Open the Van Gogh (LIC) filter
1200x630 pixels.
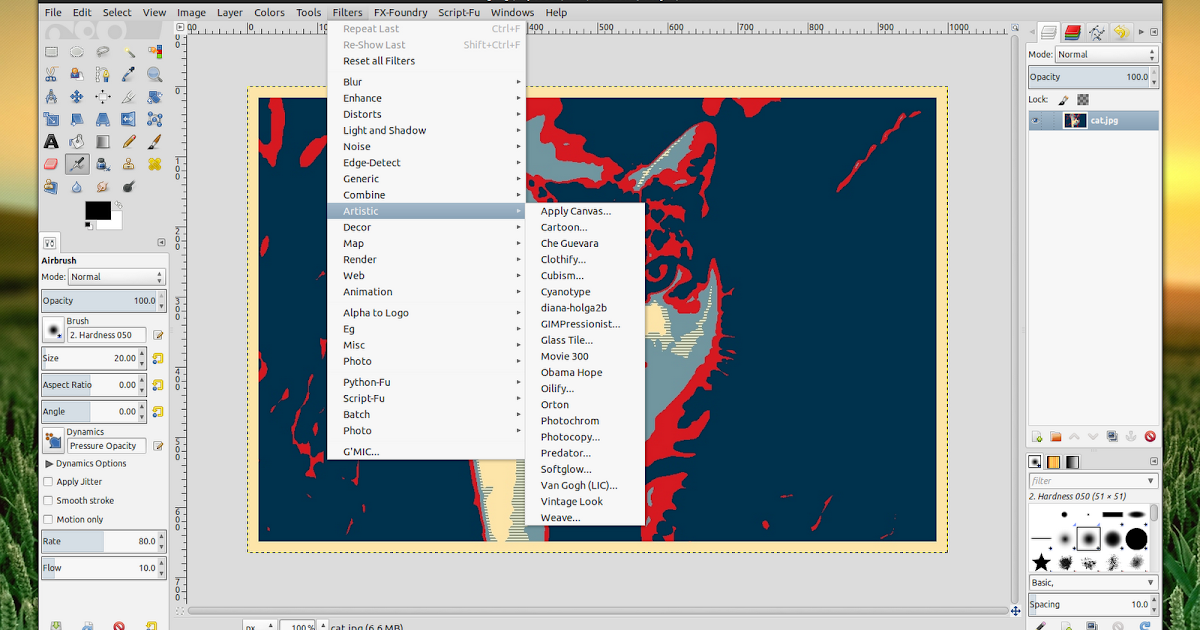(x=579, y=485)
